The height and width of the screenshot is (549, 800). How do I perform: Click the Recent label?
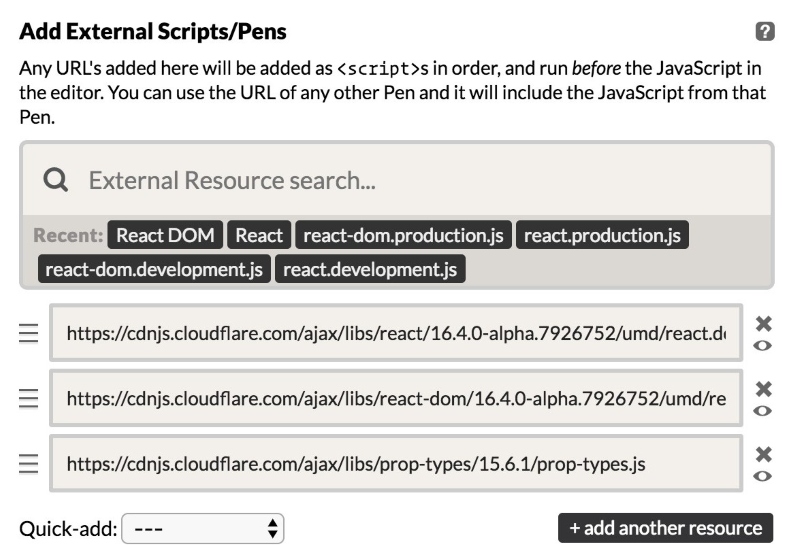[68, 235]
